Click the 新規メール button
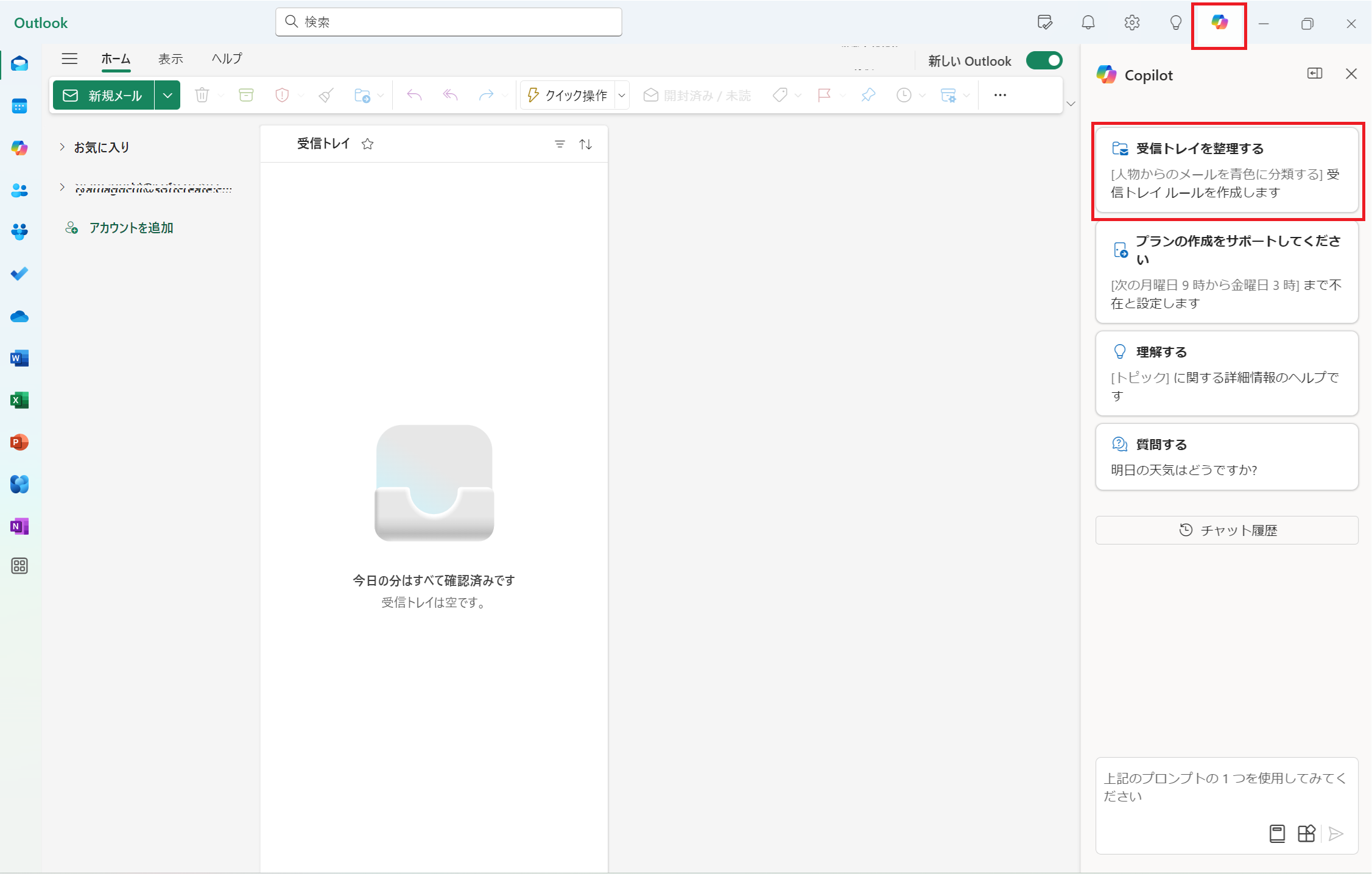This screenshot has width=1372, height=874. tap(104, 95)
